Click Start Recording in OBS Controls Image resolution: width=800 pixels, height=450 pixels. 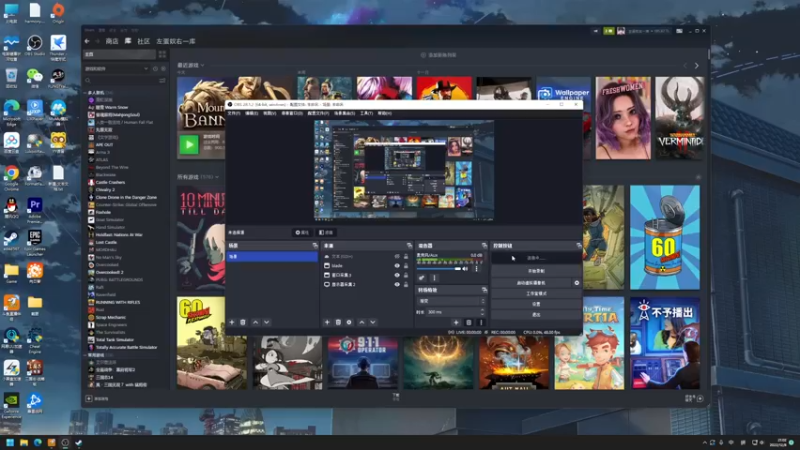[x=536, y=271]
